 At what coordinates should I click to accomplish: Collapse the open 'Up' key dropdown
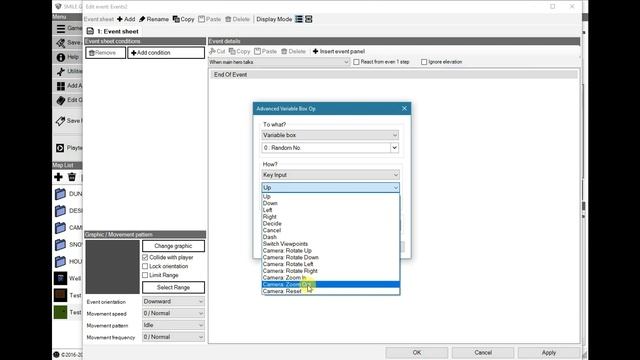(330, 187)
